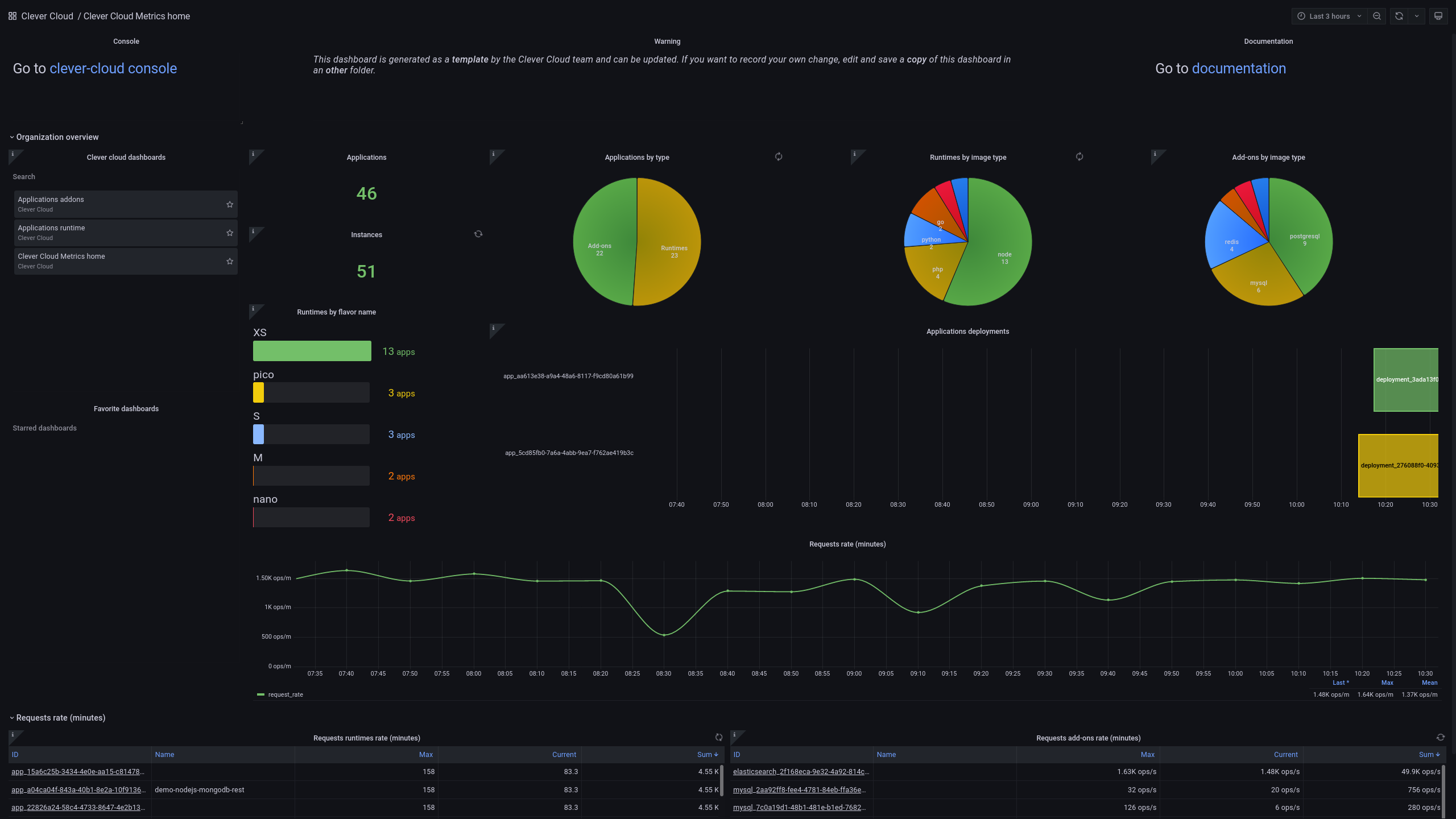The height and width of the screenshot is (819, 1456).
Task: Click the Go to clever-cloud console link
Action: 113,67
